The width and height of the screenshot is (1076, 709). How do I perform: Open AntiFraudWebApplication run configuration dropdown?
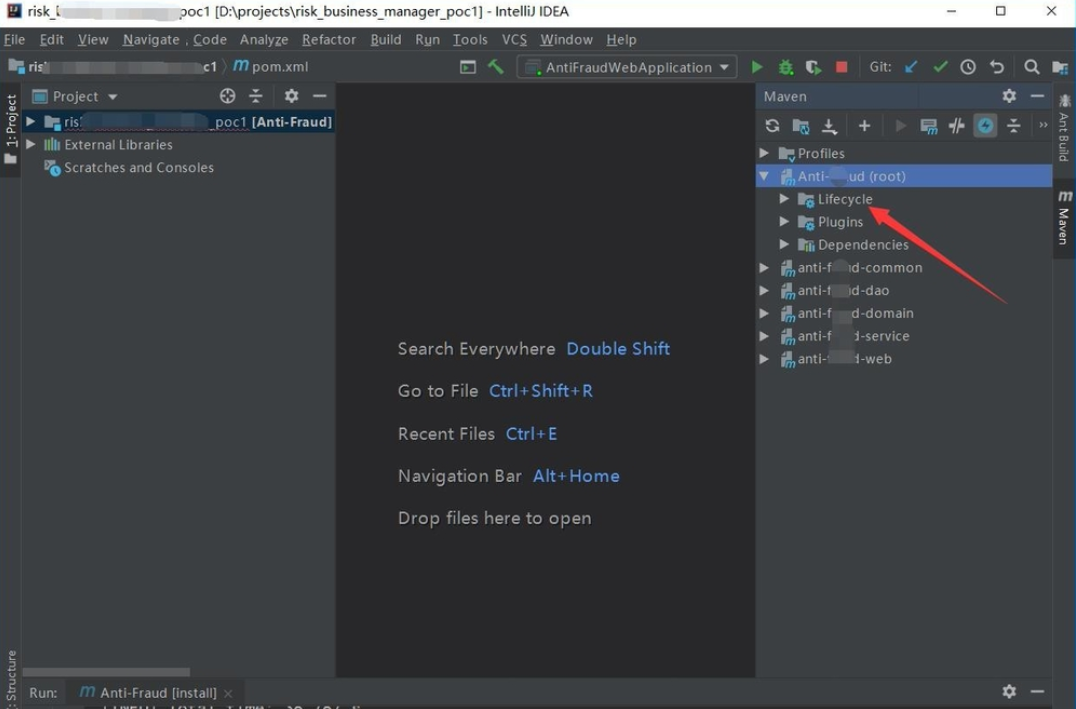coord(627,67)
